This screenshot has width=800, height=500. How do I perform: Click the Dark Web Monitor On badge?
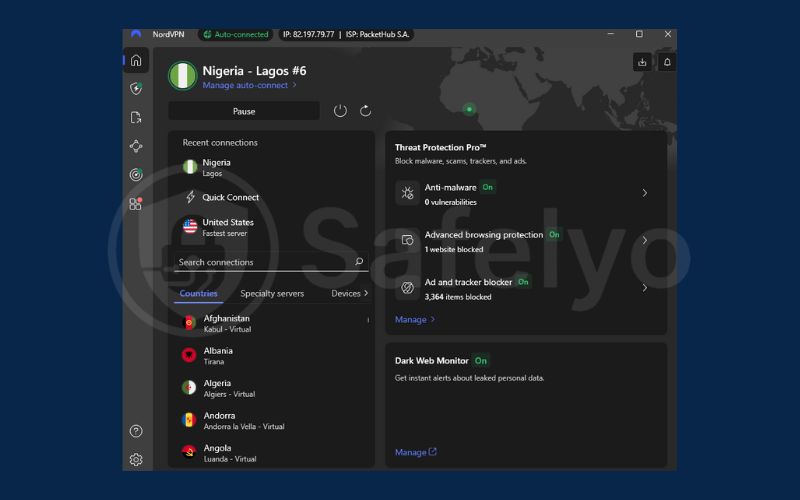(481, 361)
